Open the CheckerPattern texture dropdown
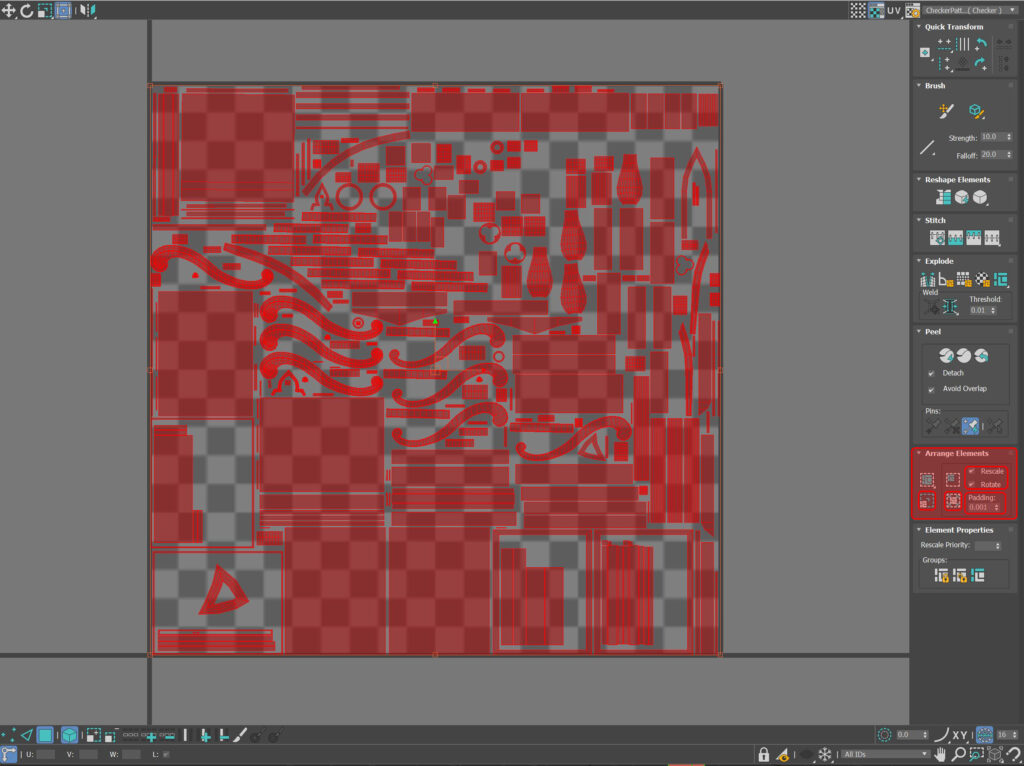Image resolution: width=1024 pixels, height=766 pixels. [970, 10]
